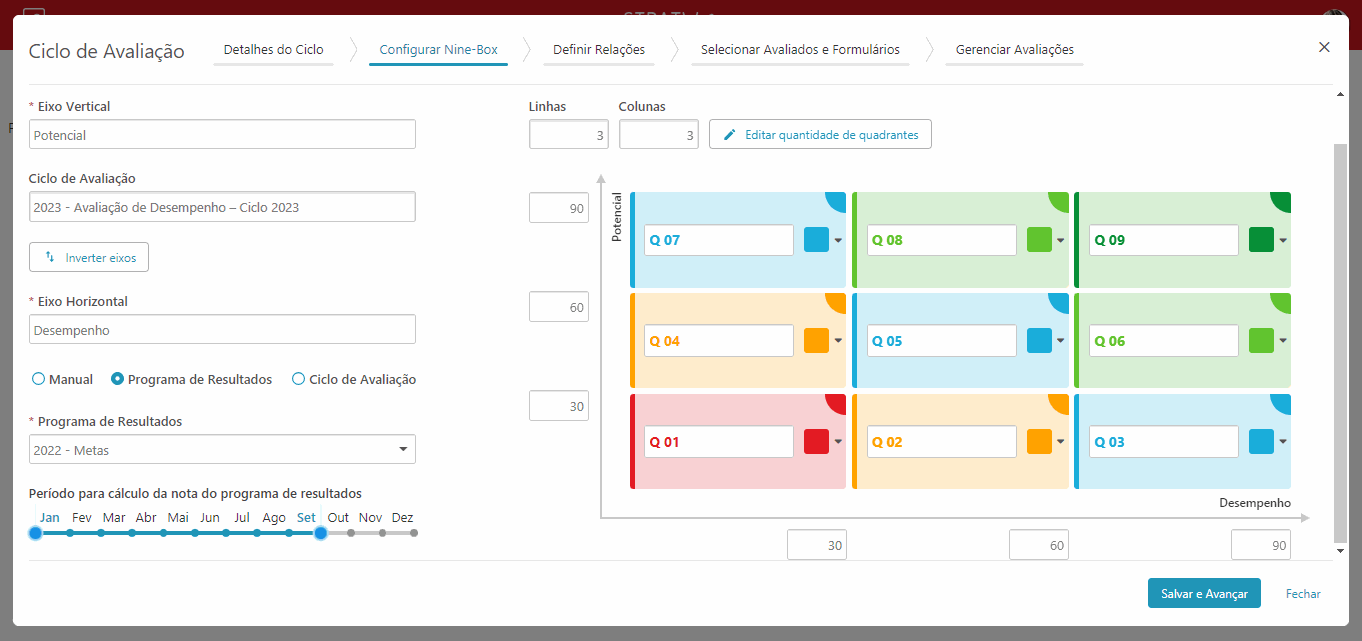The width and height of the screenshot is (1362, 641).
Task: Open the Programa de Resultados dropdown
Action: (222, 449)
